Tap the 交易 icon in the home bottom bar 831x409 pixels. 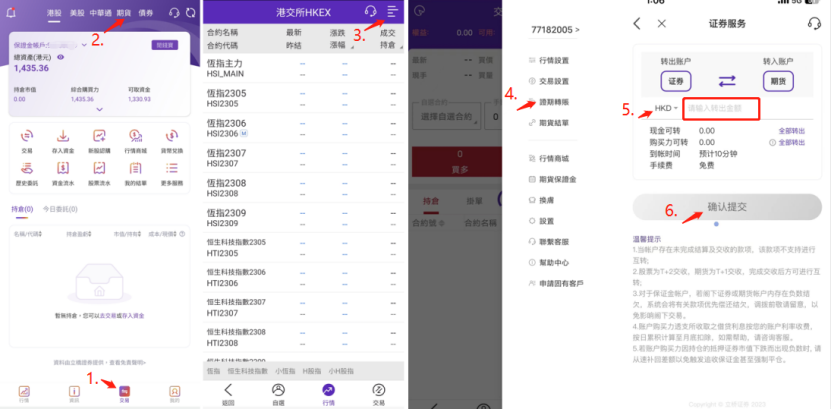125,394
